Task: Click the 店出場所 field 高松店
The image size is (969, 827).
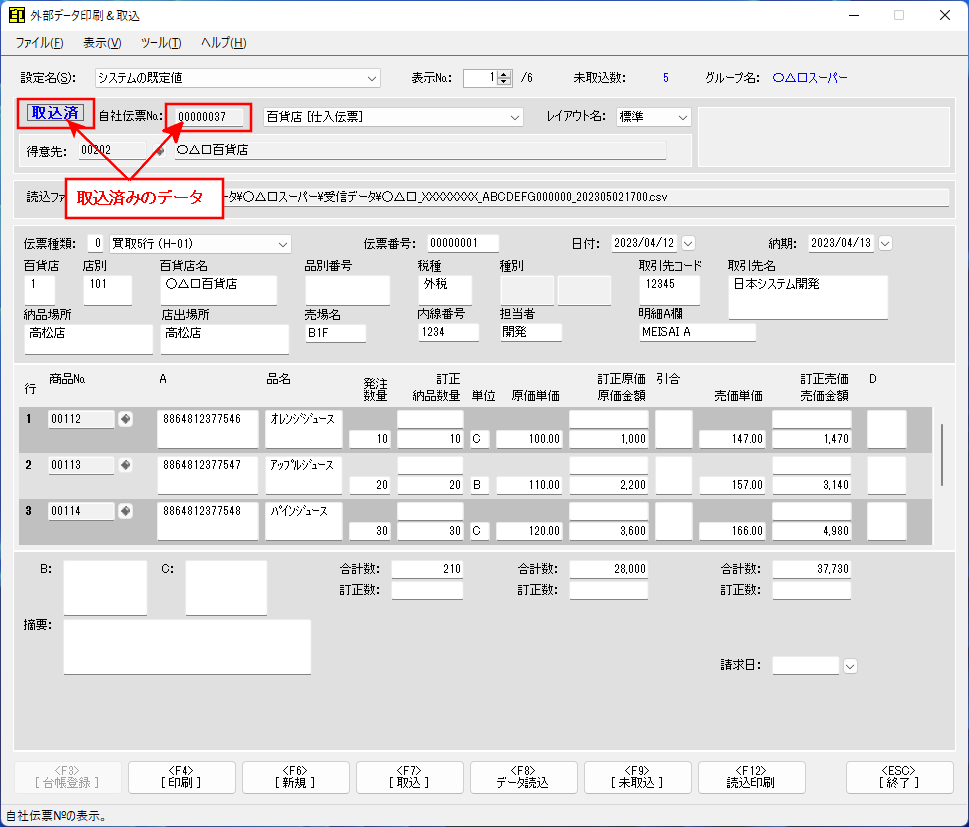Action: pyautogui.click(x=224, y=339)
